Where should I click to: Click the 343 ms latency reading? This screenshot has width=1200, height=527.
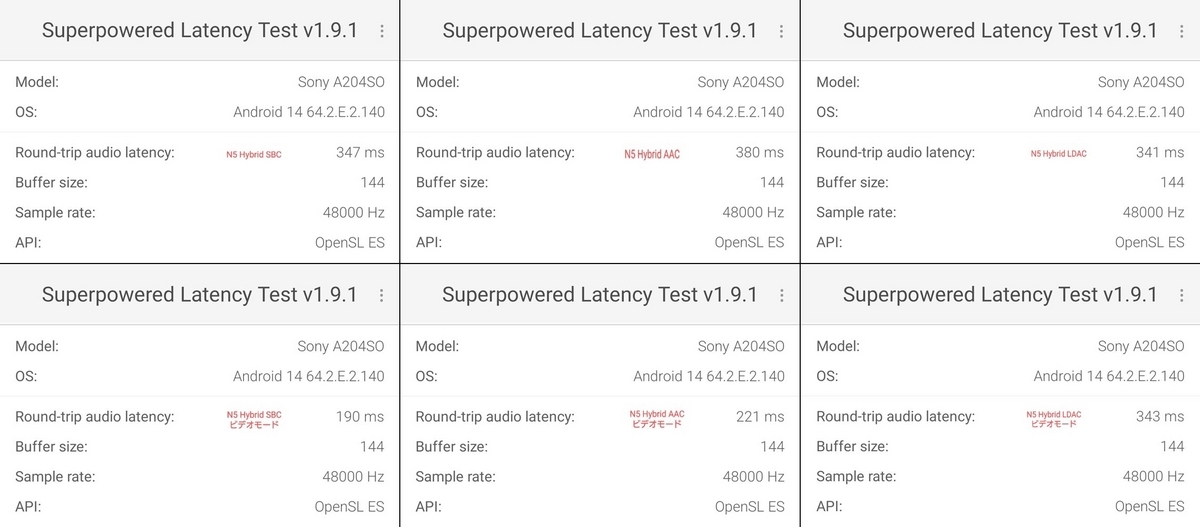coord(1160,417)
